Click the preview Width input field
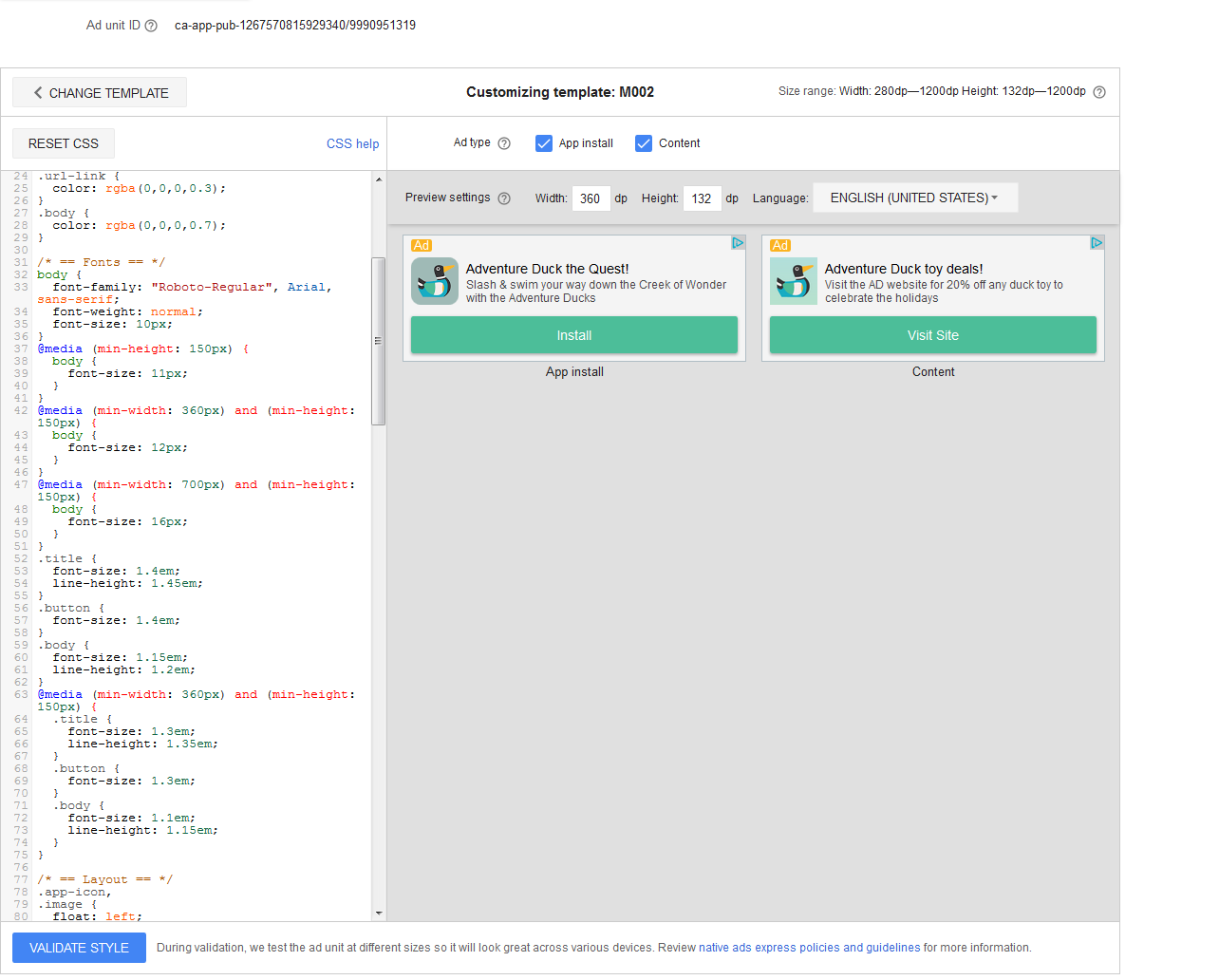This screenshot has width=1219, height=980. click(x=591, y=198)
